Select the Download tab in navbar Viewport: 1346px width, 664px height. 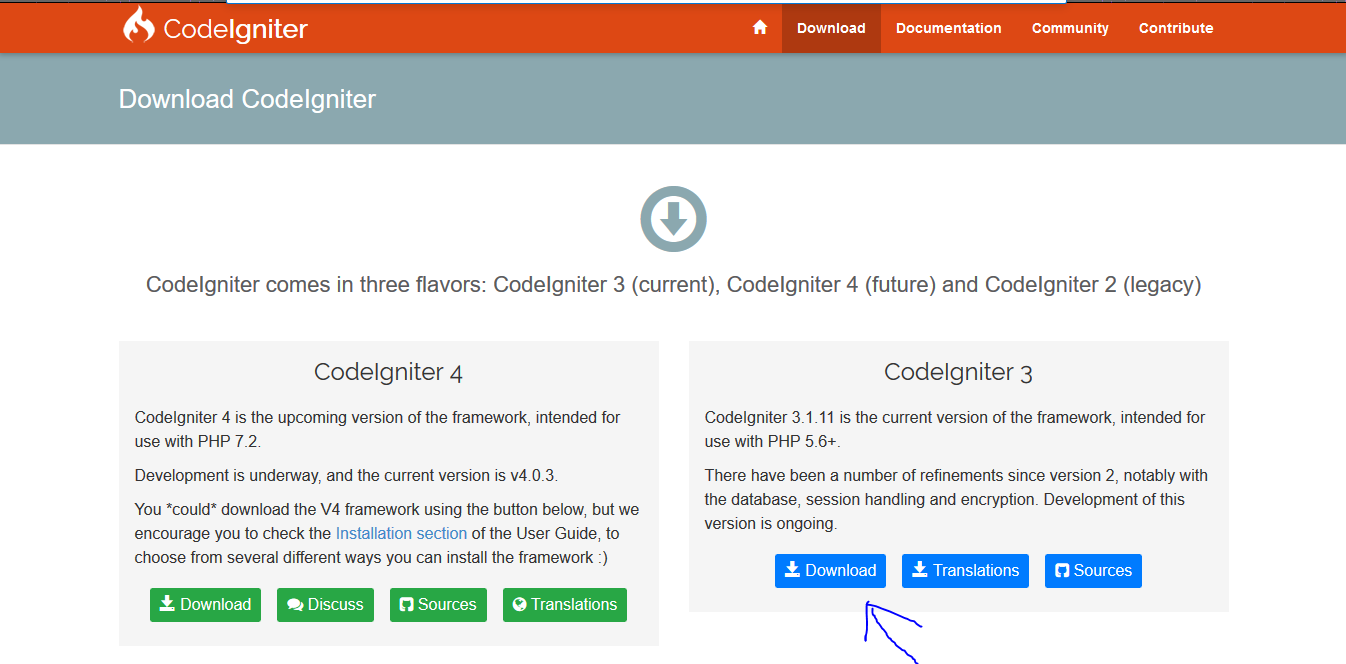[831, 28]
